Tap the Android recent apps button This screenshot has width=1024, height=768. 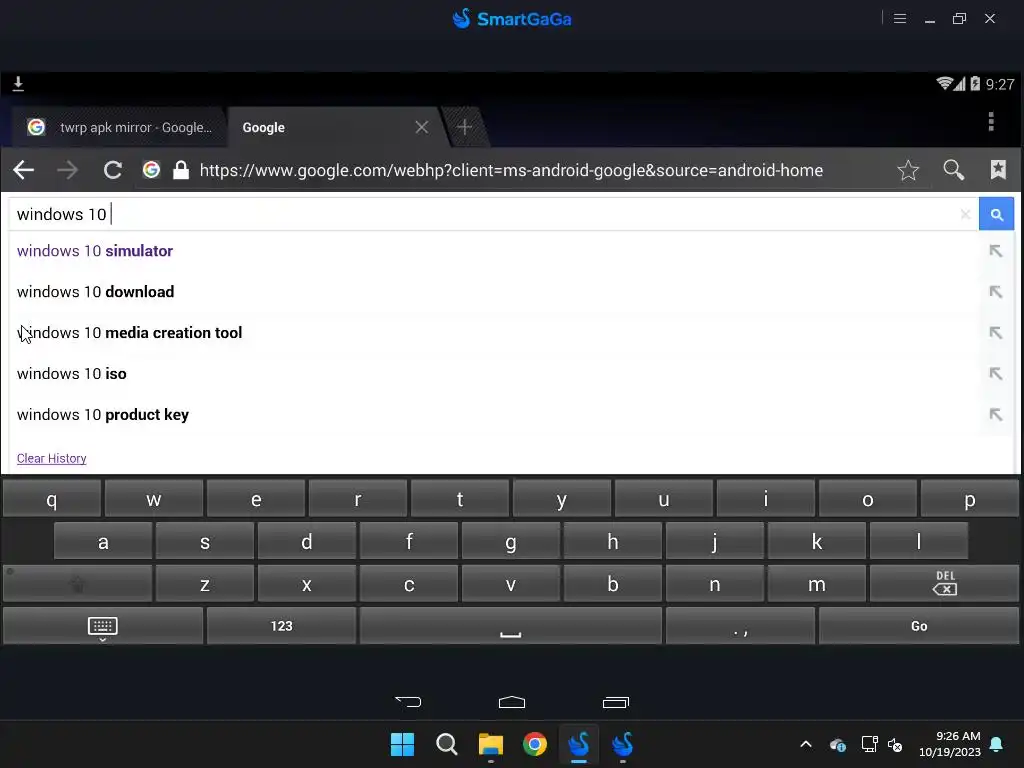click(x=615, y=702)
